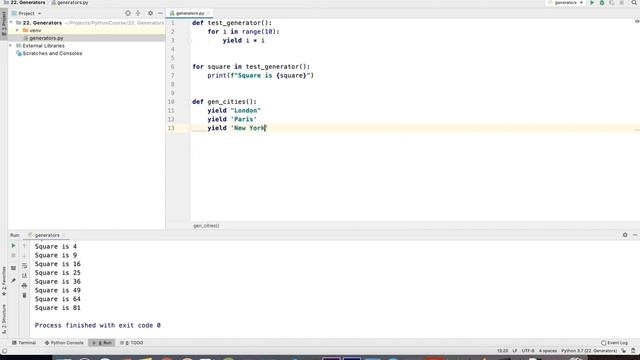The width and height of the screenshot is (640, 360).
Task: Change line separator LF in status bar
Action: point(515,351)
